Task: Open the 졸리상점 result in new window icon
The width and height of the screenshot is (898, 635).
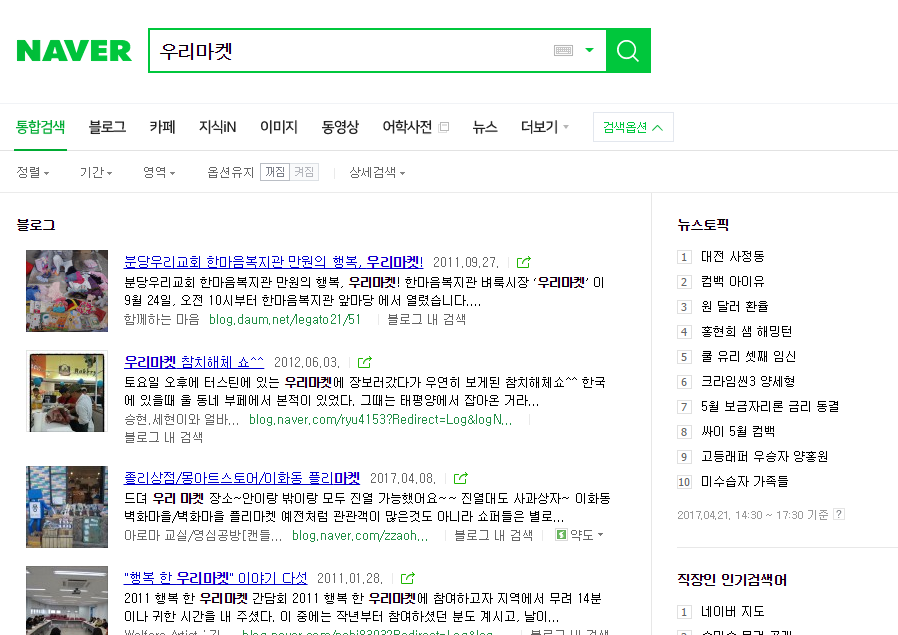Action: (461, 478)
